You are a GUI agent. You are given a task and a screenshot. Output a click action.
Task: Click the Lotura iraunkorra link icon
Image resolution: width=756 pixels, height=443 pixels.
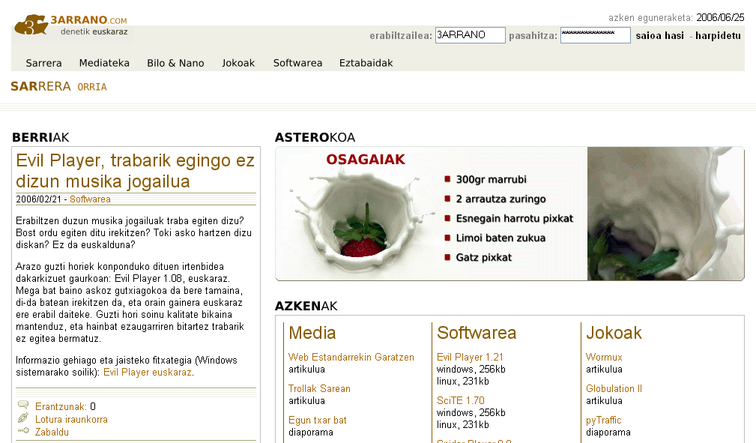pos(23,418)
